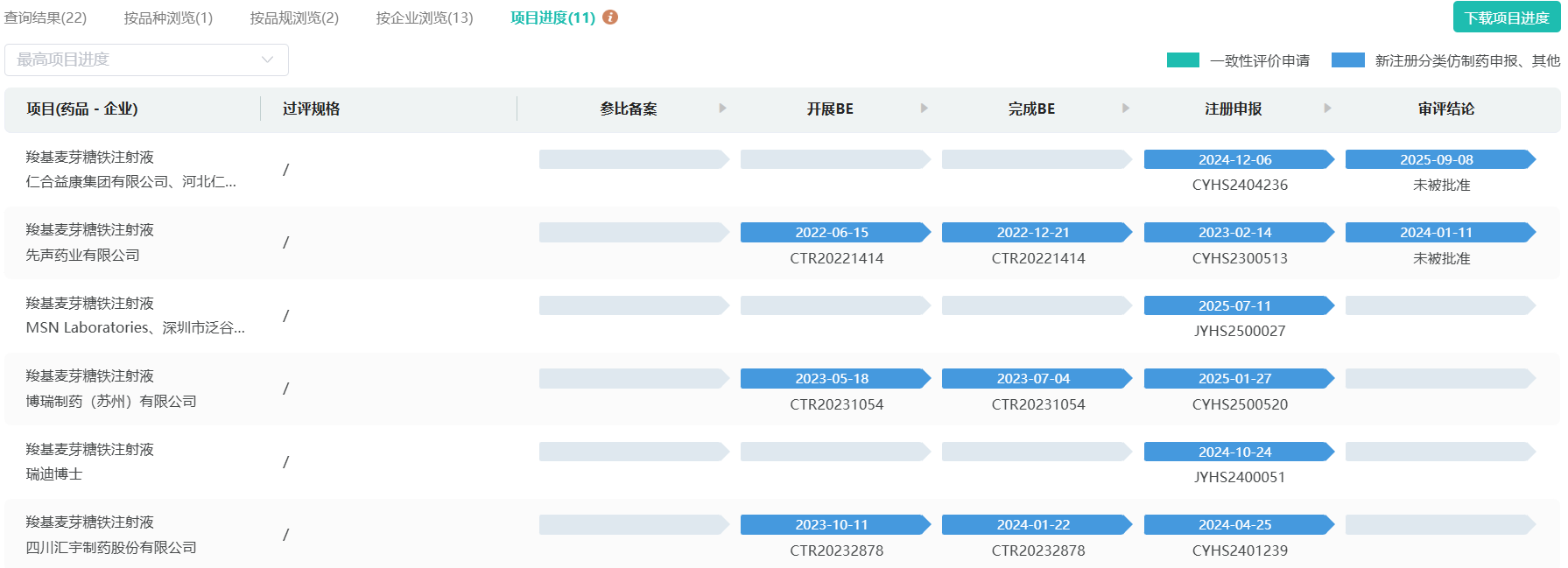Click the CTR20221414 under 开展BE date 2022-06-15
Screen dimensions: 1568x568
point(836,258)
